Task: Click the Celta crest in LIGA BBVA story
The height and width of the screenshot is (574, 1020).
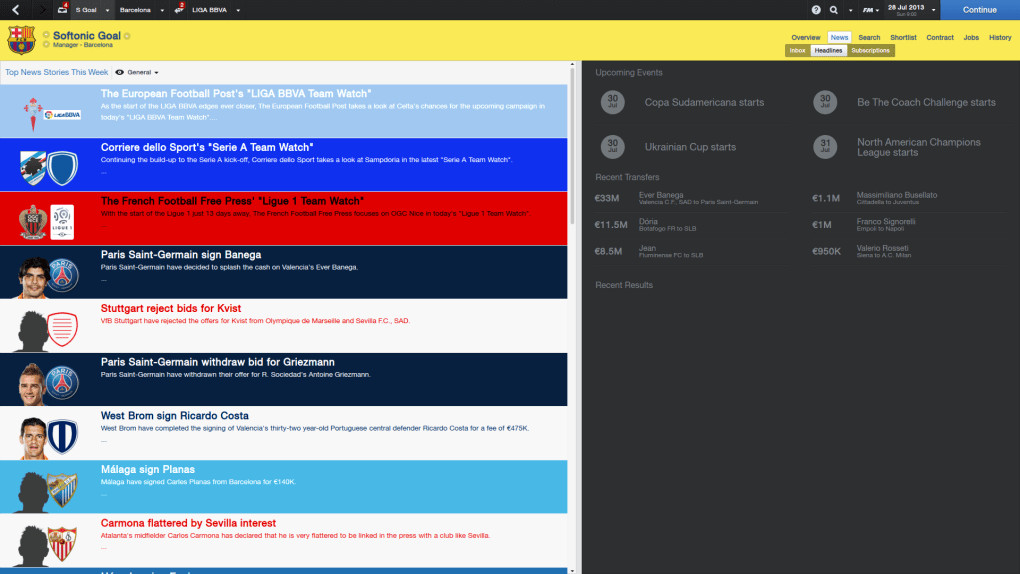Action: 33,114
